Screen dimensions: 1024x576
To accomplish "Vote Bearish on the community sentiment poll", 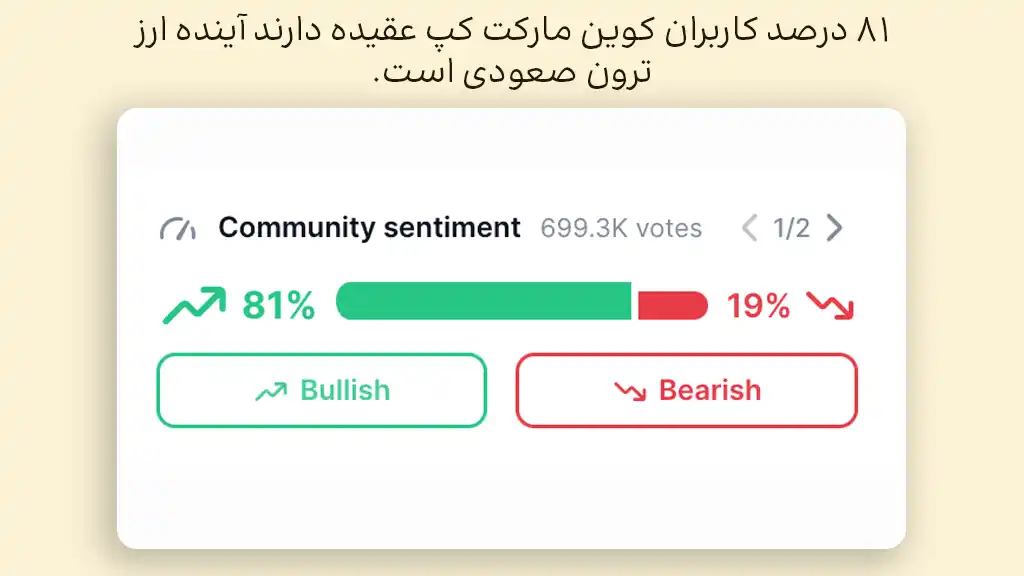I will (x=686, y=391).
